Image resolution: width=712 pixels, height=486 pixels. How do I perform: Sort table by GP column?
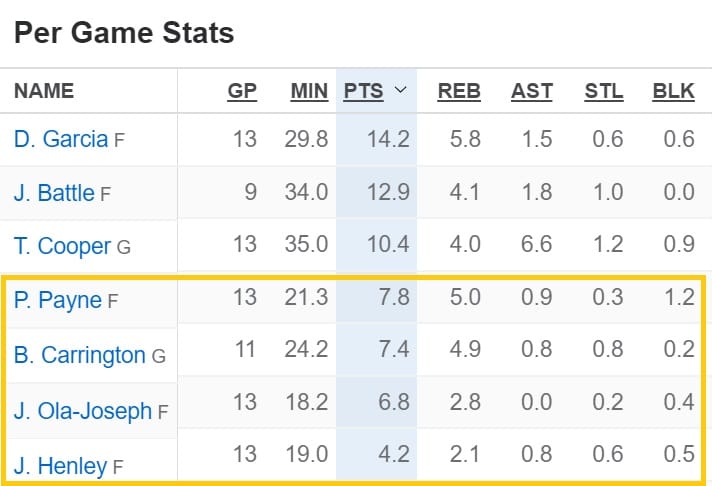242,91
